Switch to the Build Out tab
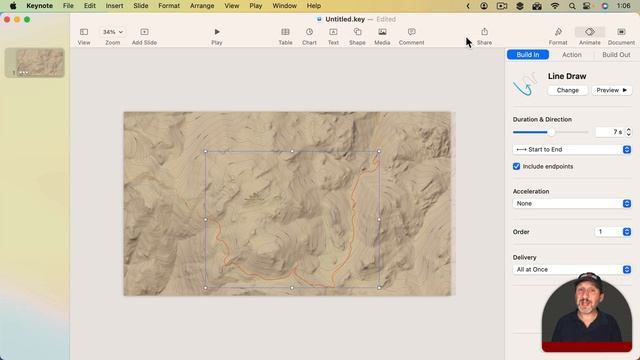The height and width of the screenshot is (360, 640). (616, 55)
